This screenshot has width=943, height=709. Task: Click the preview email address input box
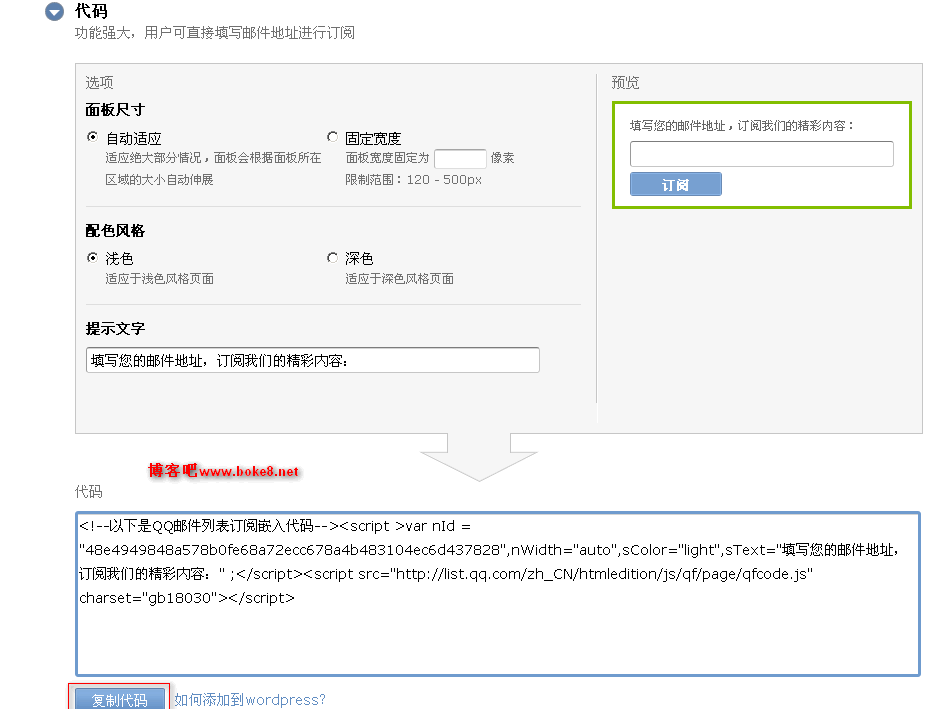(x=761, y=154)
